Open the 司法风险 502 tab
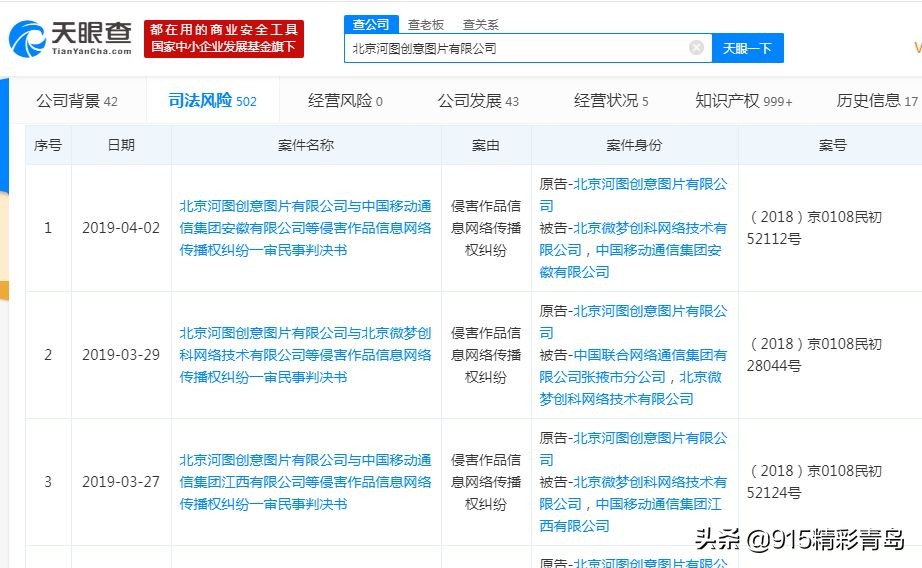The image size is (922, 568). [x=212, y=101]
